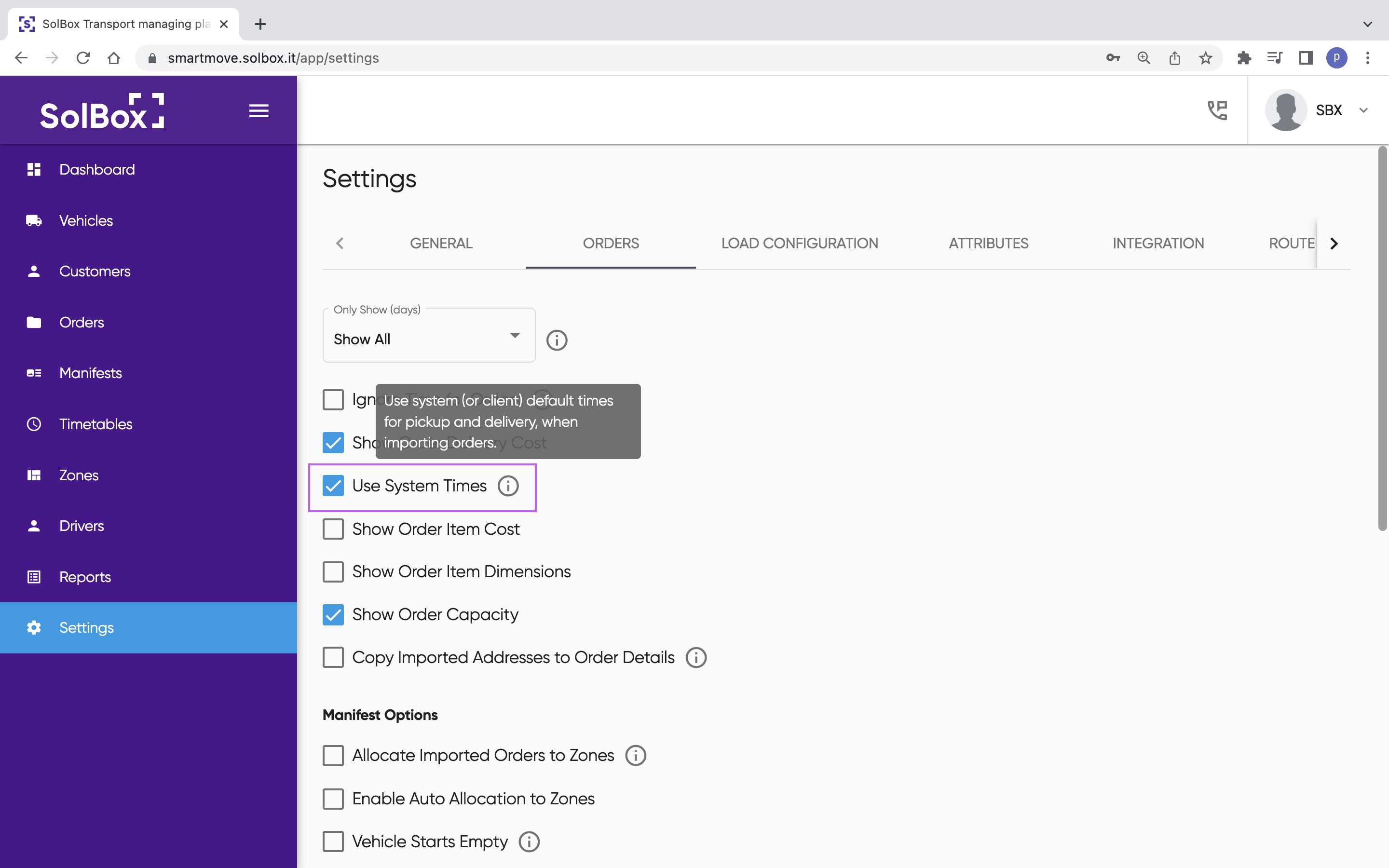
Task: Open the Reports page
Action: tap(149, 577)
